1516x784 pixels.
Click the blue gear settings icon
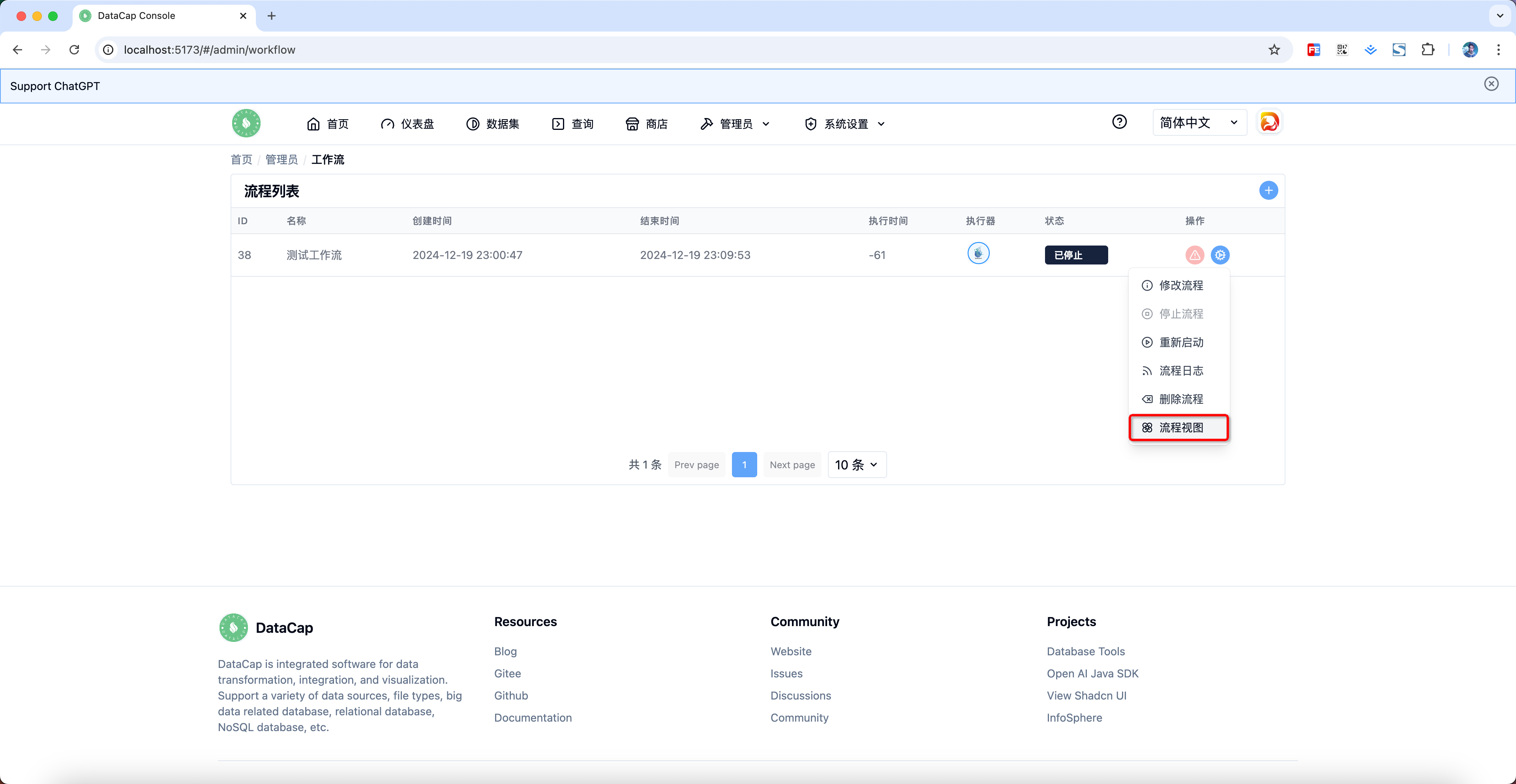coord(1220,255)
